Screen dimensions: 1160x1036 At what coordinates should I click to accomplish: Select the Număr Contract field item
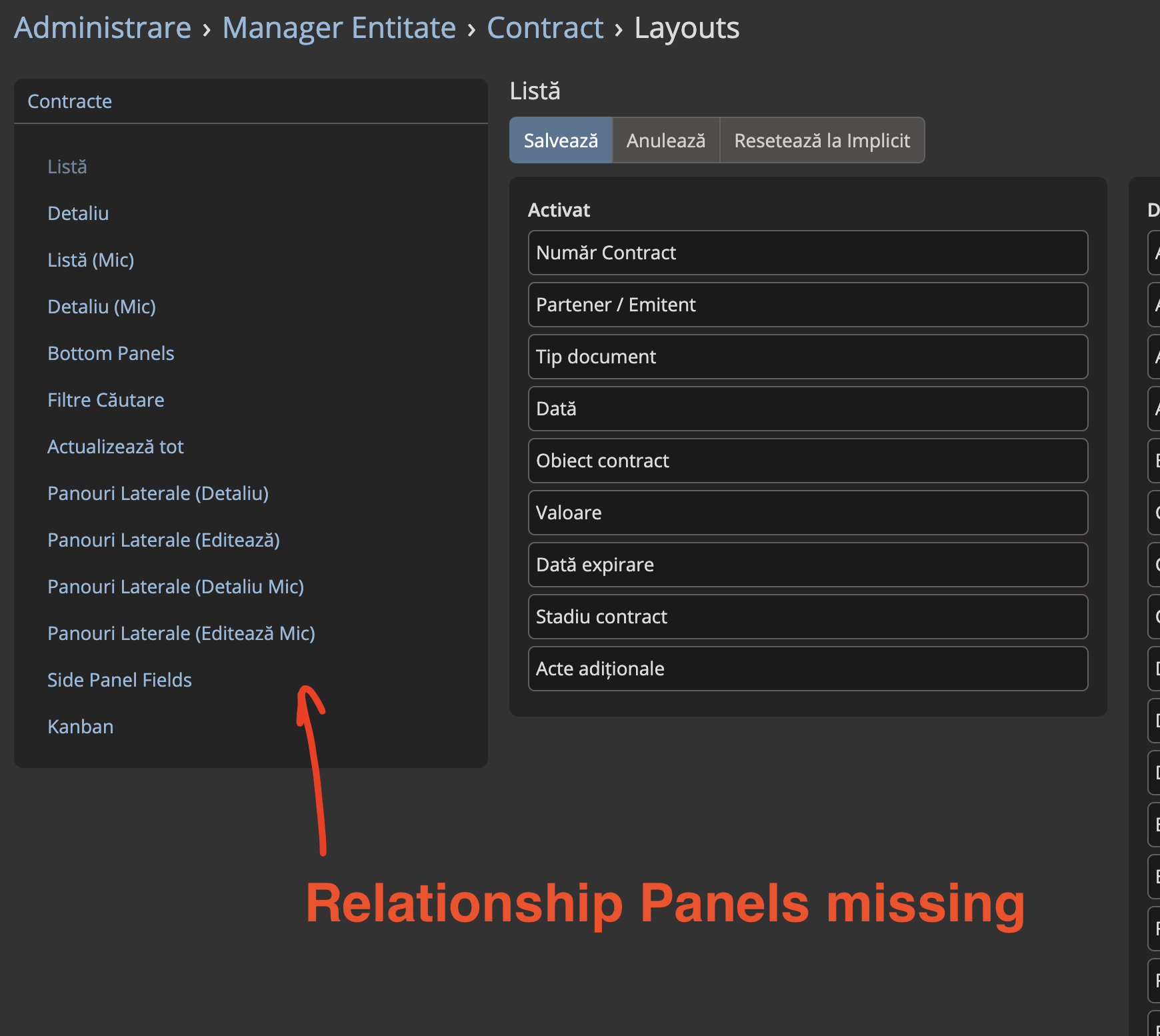pos(807,253)
